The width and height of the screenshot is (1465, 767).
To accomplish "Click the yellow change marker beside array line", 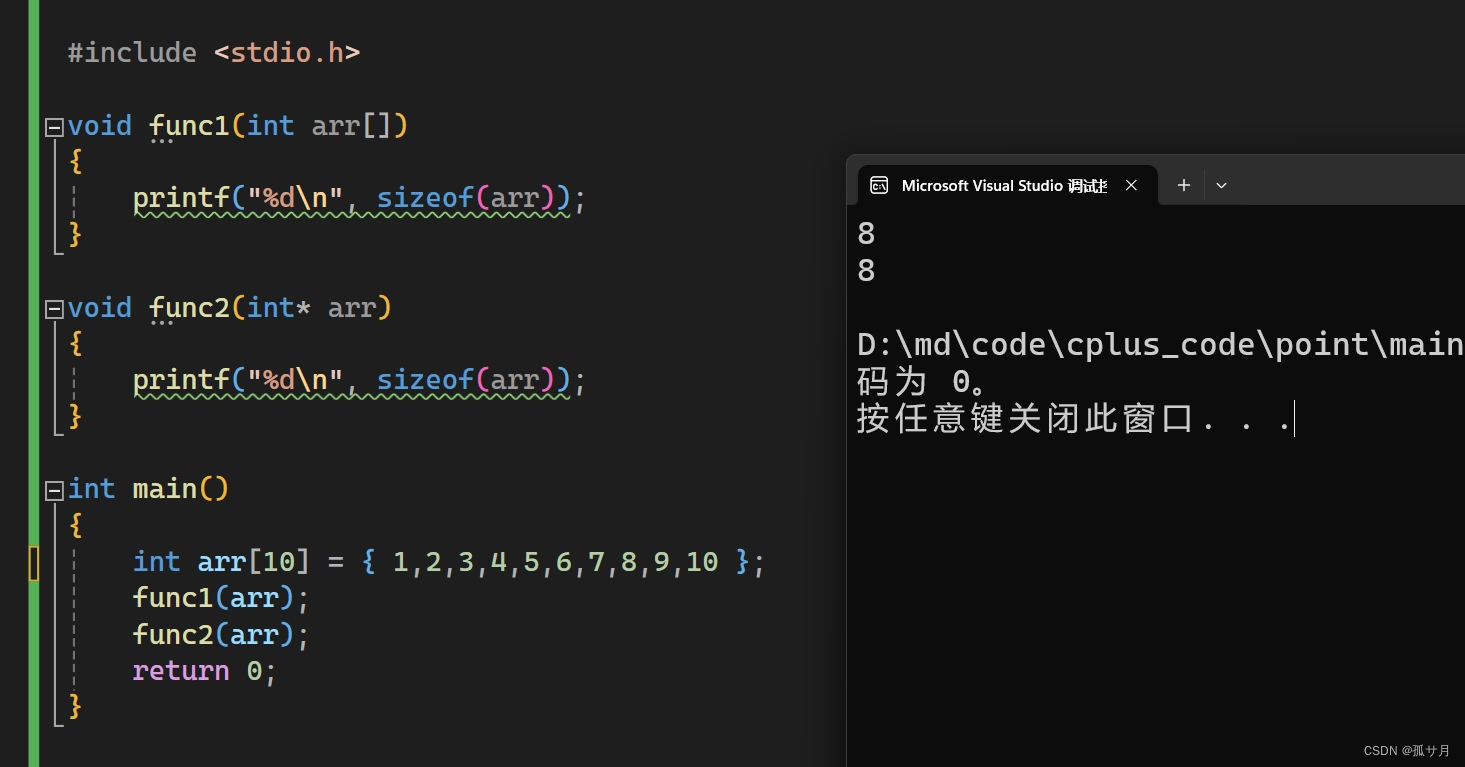I will pyautogui.click(x=34, y=563).
